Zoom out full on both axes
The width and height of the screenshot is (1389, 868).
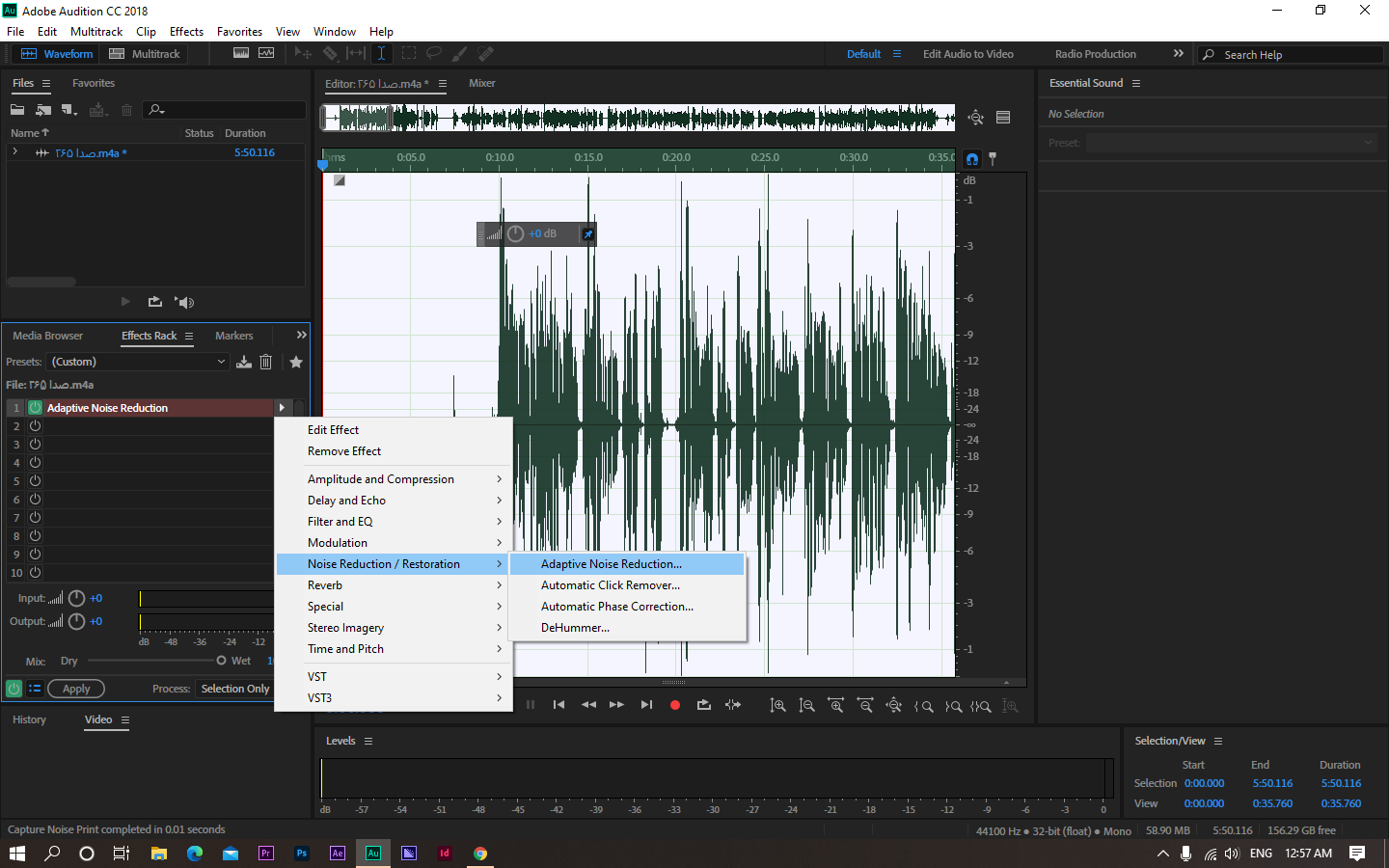coord(894,706)
